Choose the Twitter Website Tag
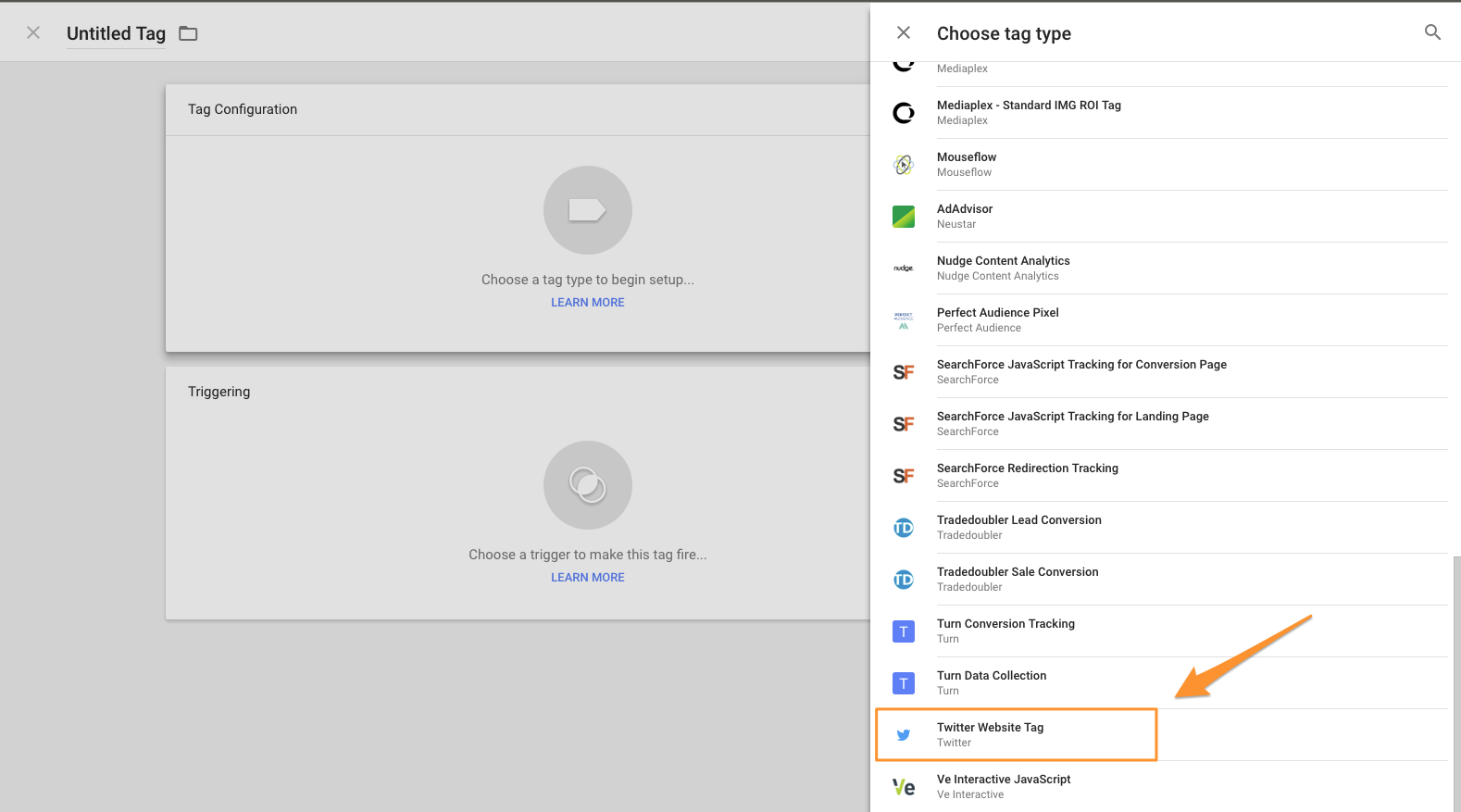This screenshot has width=1461, height=812. point(1161,735)
